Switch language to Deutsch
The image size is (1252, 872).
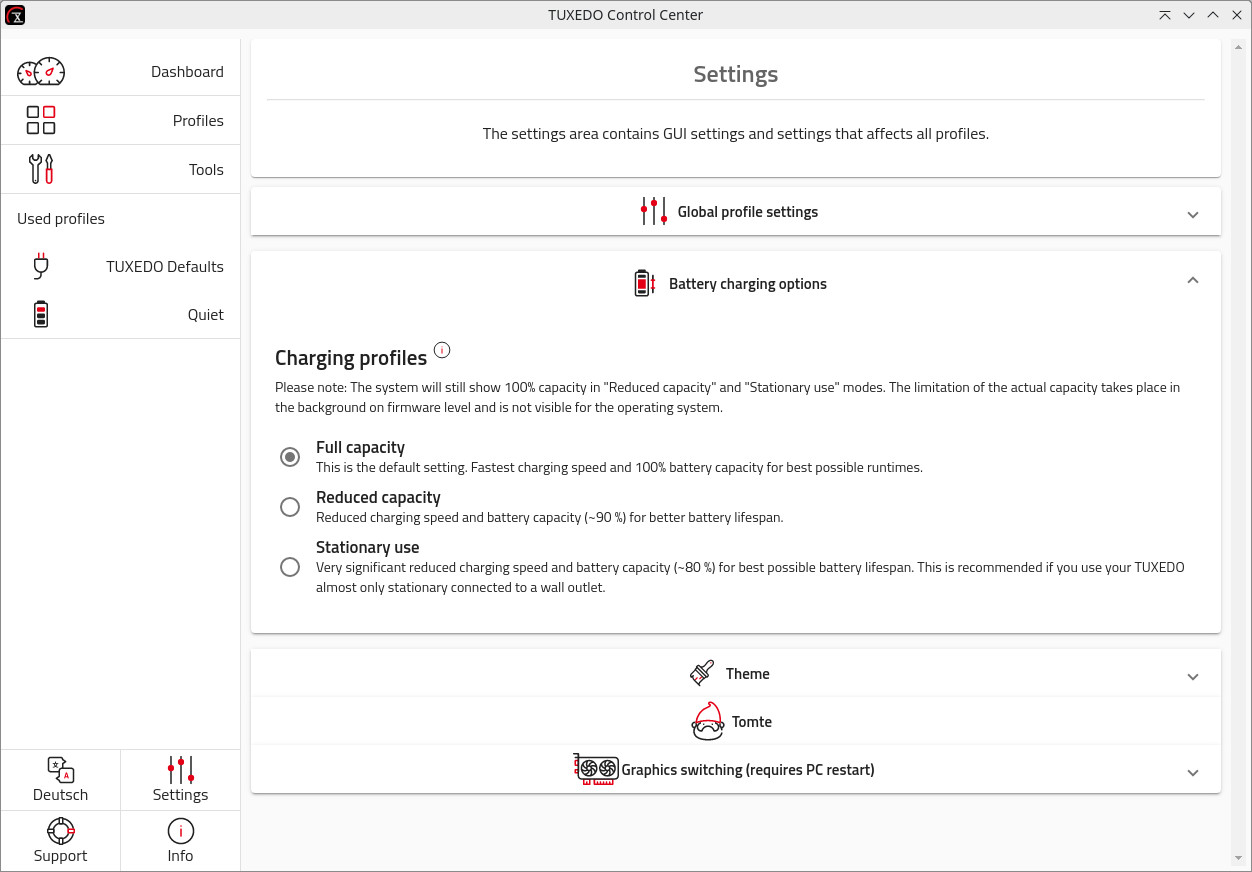[x=61, y=795]
